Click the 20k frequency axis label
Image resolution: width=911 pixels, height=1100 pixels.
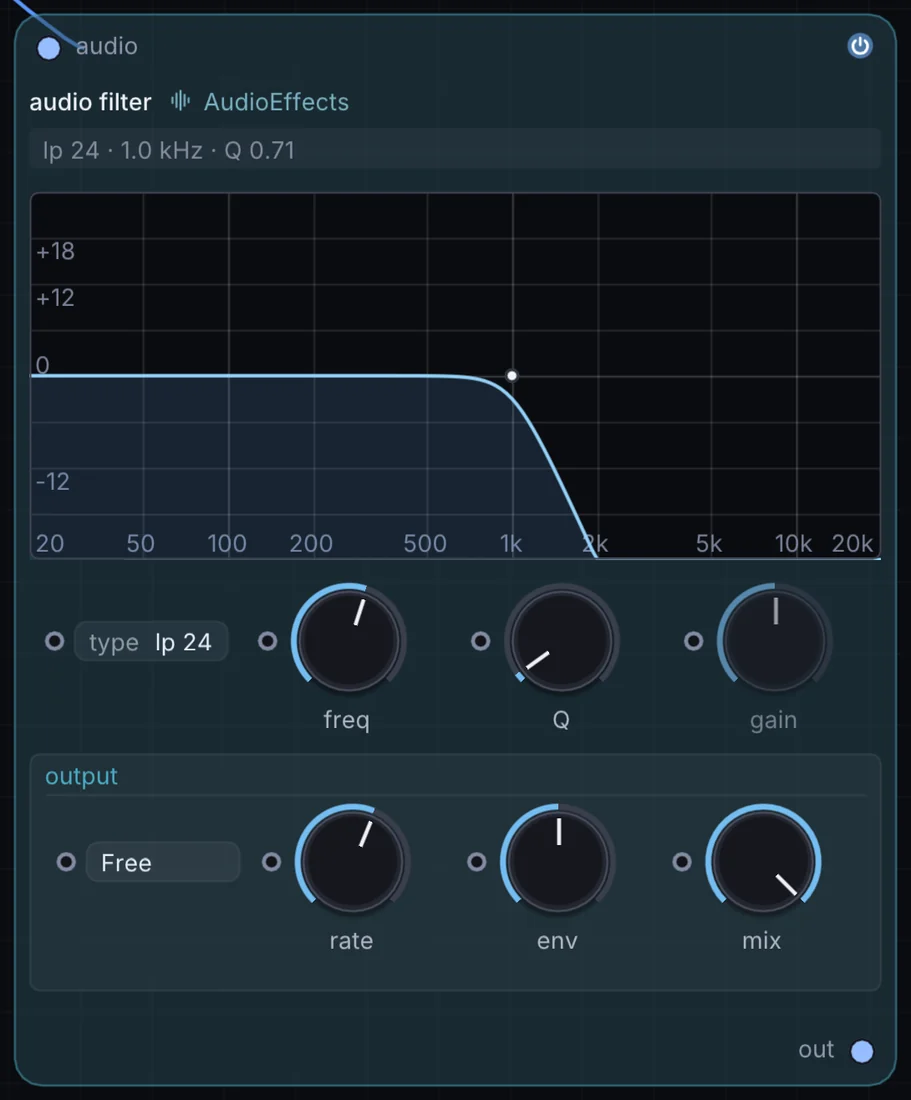coord(852,544)
